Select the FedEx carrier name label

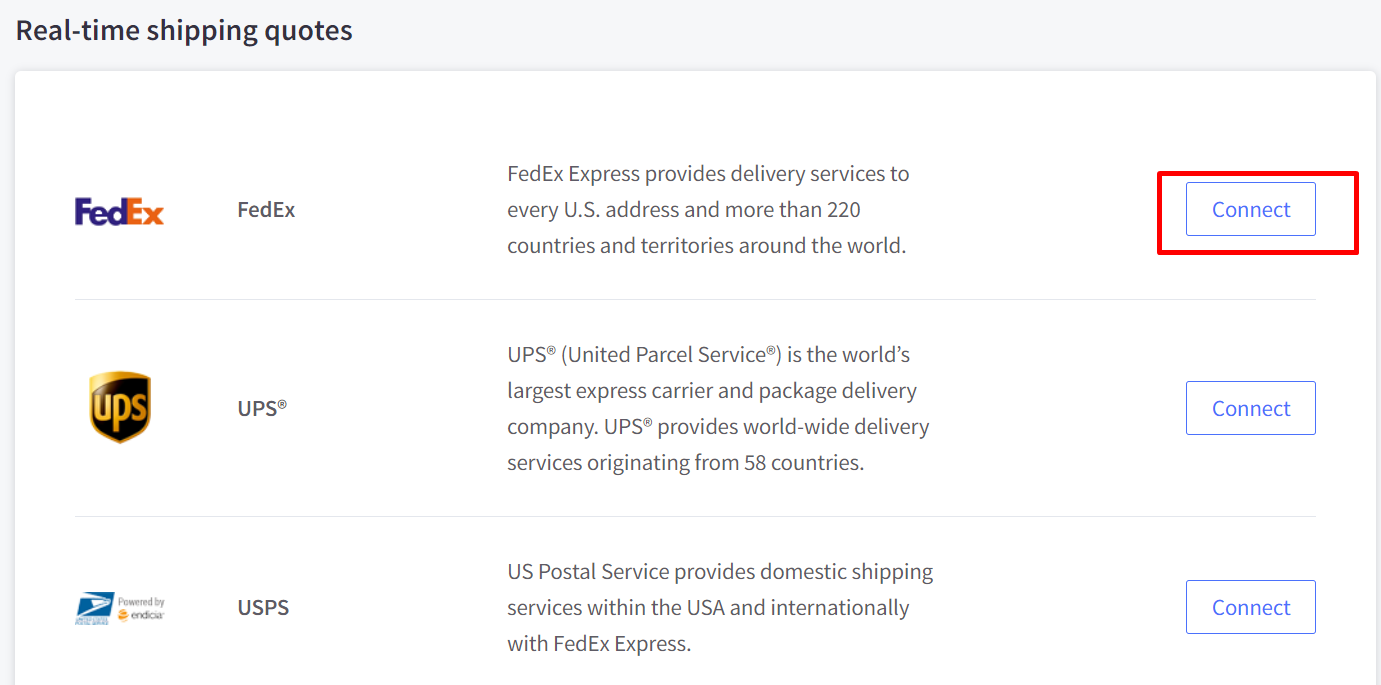[266, 210]
